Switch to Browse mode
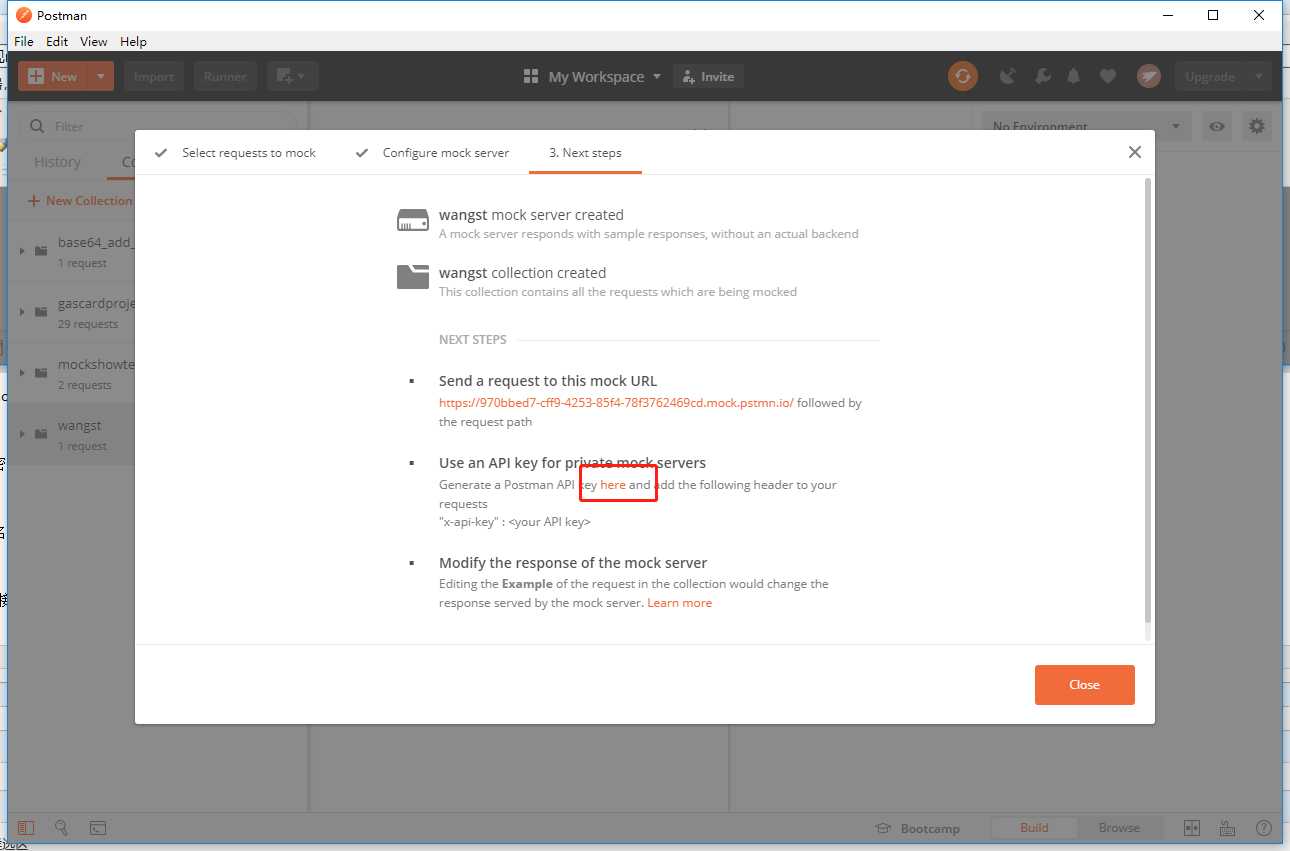Image resolution: width=1290 pixels, height=851 pixels. [1119, 828]
